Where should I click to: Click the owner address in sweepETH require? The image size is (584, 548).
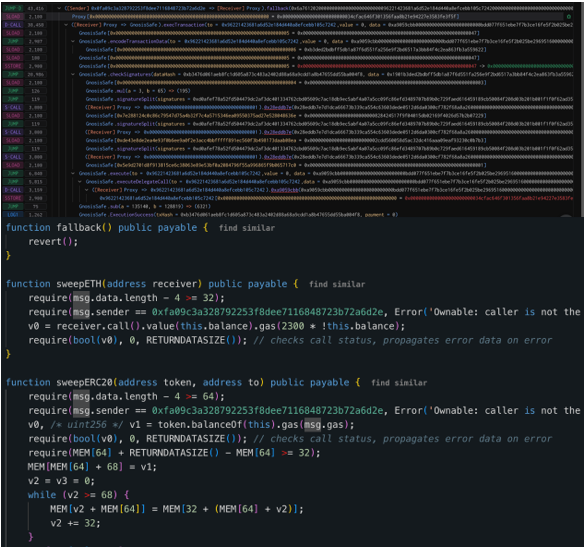click(x=267, y=312)
